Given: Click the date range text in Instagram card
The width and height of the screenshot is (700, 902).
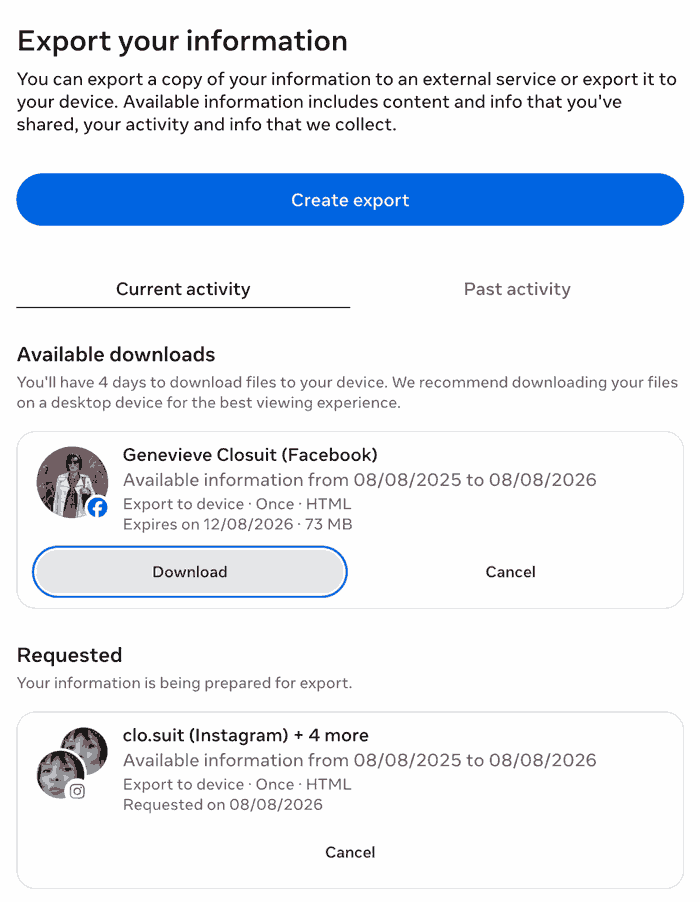Looking at the screenshot, I should click(x=359, y=760).
